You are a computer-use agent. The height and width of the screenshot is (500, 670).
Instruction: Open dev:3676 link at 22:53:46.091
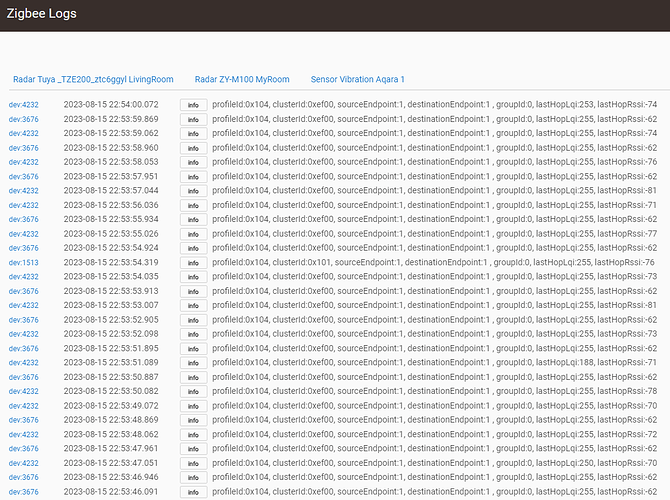[24, 492]
